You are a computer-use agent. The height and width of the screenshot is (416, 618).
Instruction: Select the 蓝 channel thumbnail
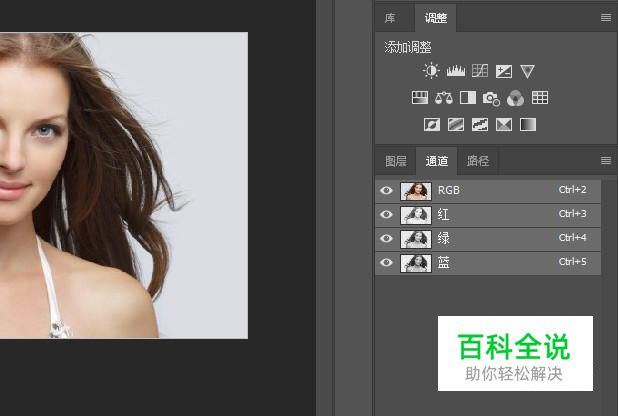[x=416, y=263]
